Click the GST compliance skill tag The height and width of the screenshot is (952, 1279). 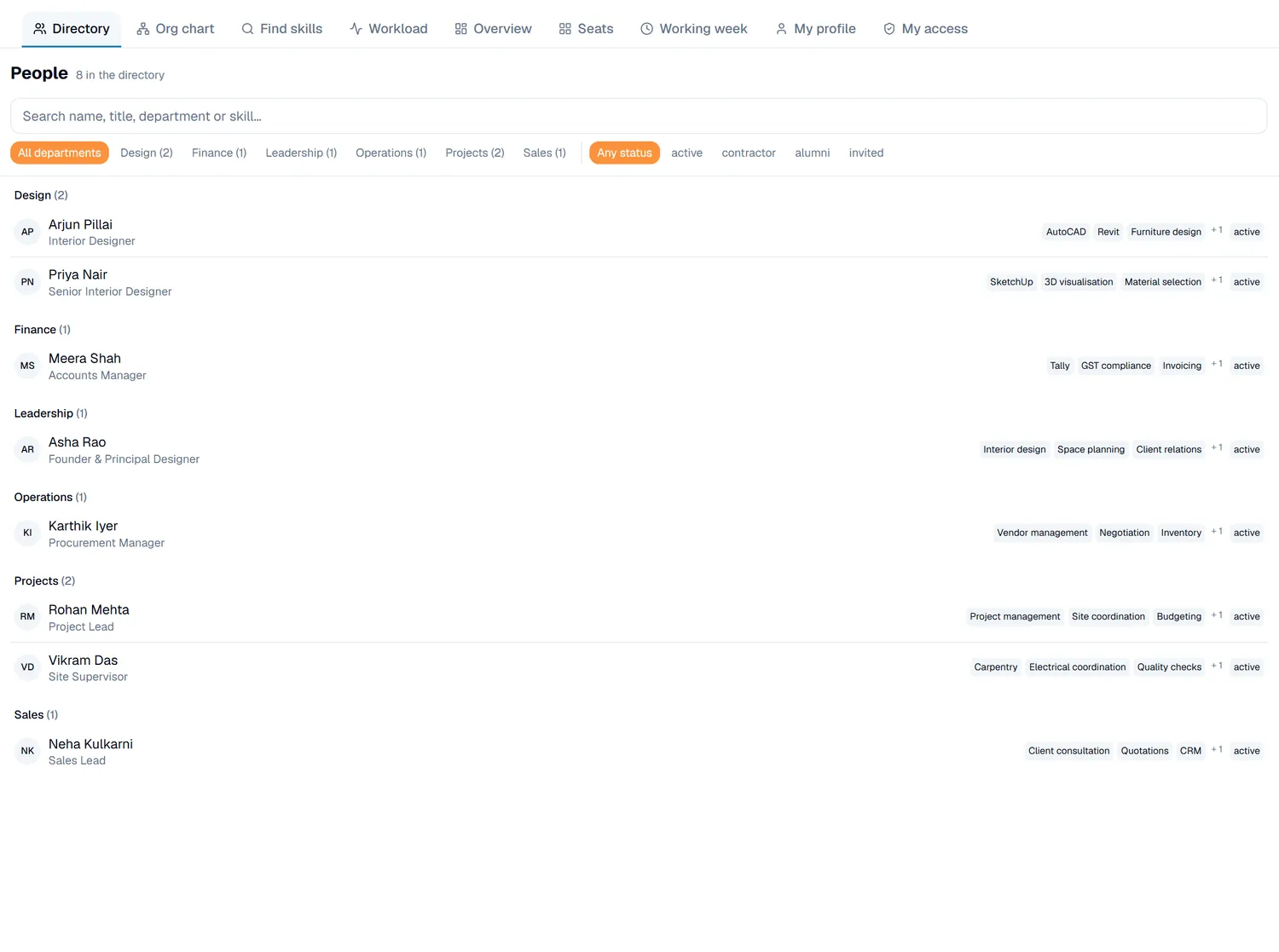1116,366
